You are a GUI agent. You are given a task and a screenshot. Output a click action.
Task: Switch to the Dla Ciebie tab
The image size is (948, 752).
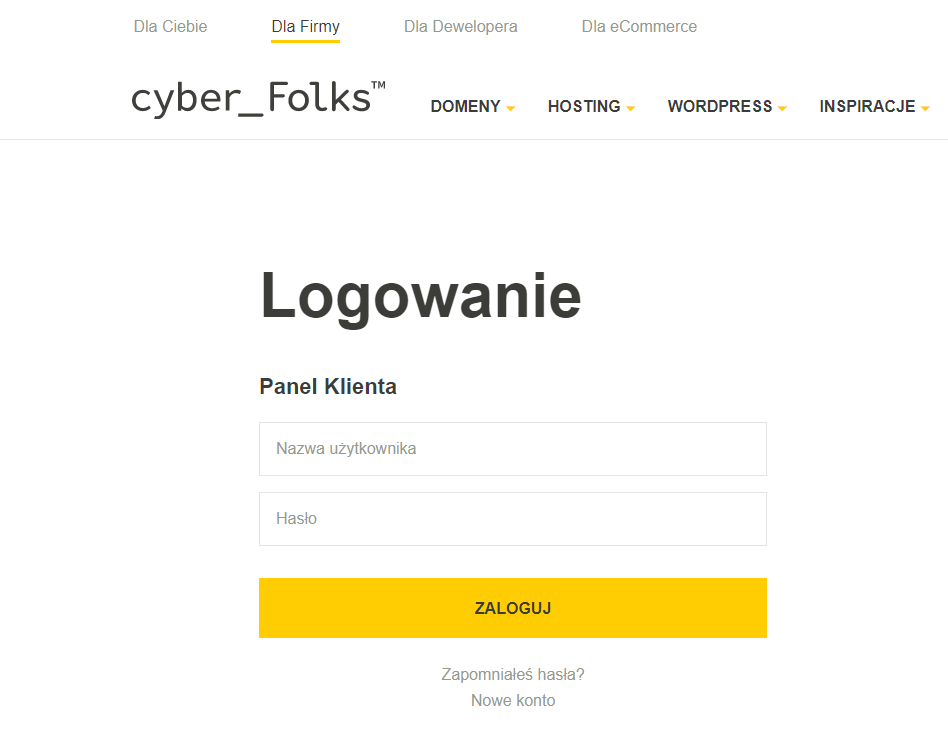(x=170, y=27)
